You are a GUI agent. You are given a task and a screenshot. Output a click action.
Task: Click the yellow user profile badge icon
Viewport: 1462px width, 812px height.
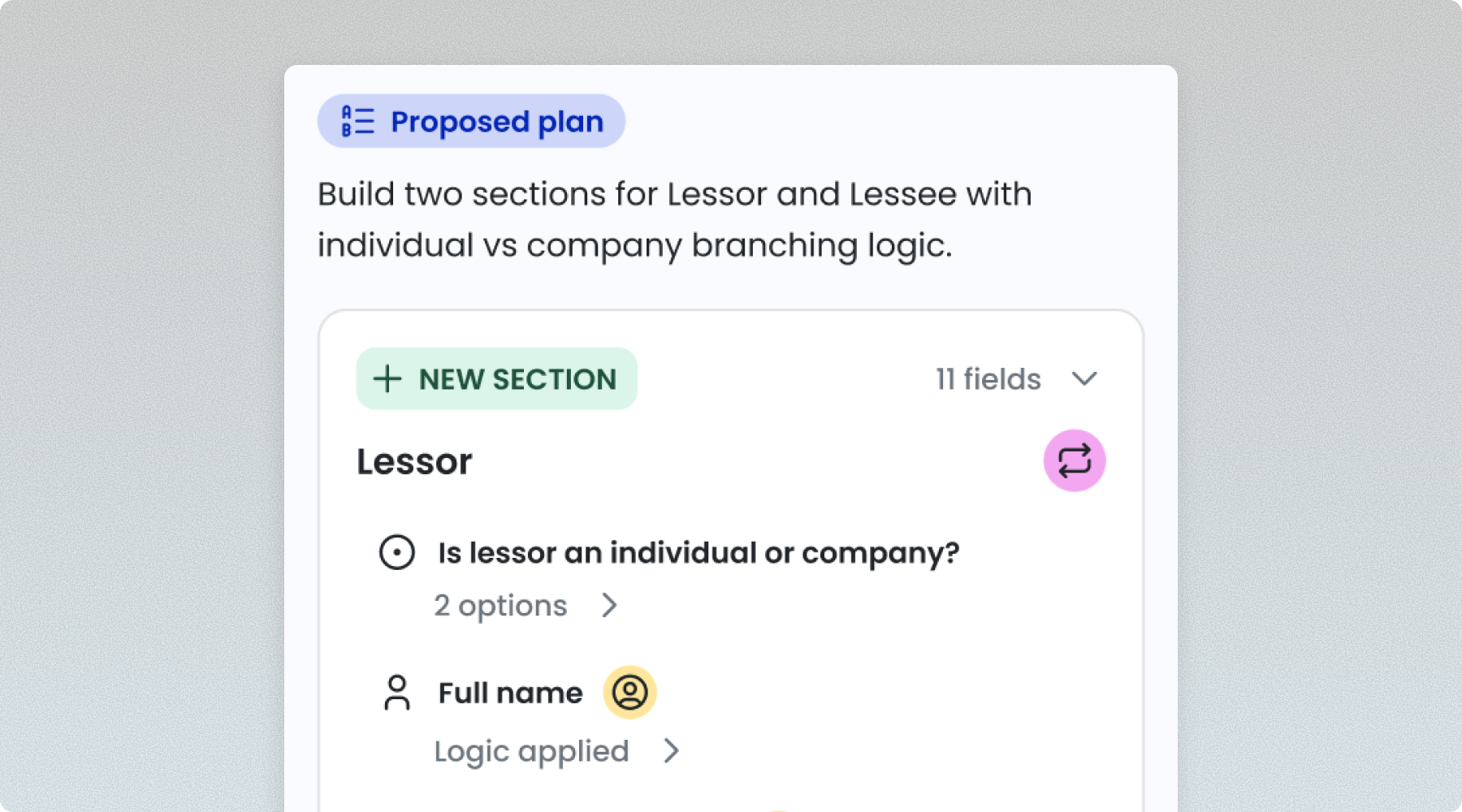(629, 693)
